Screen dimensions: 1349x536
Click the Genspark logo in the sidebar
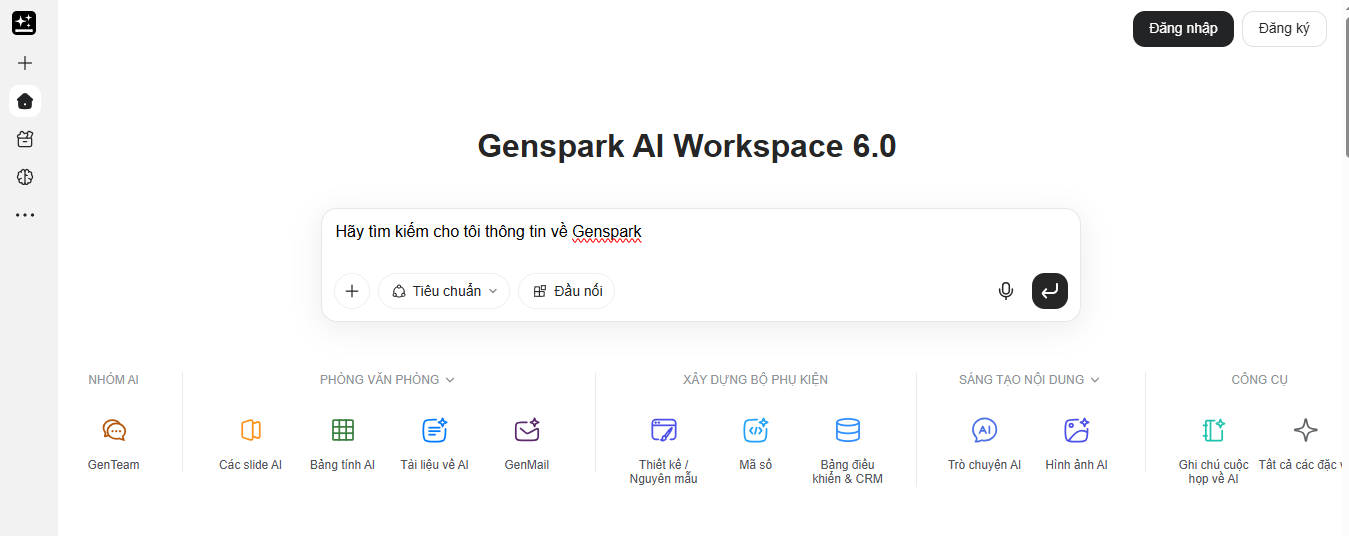25,23
